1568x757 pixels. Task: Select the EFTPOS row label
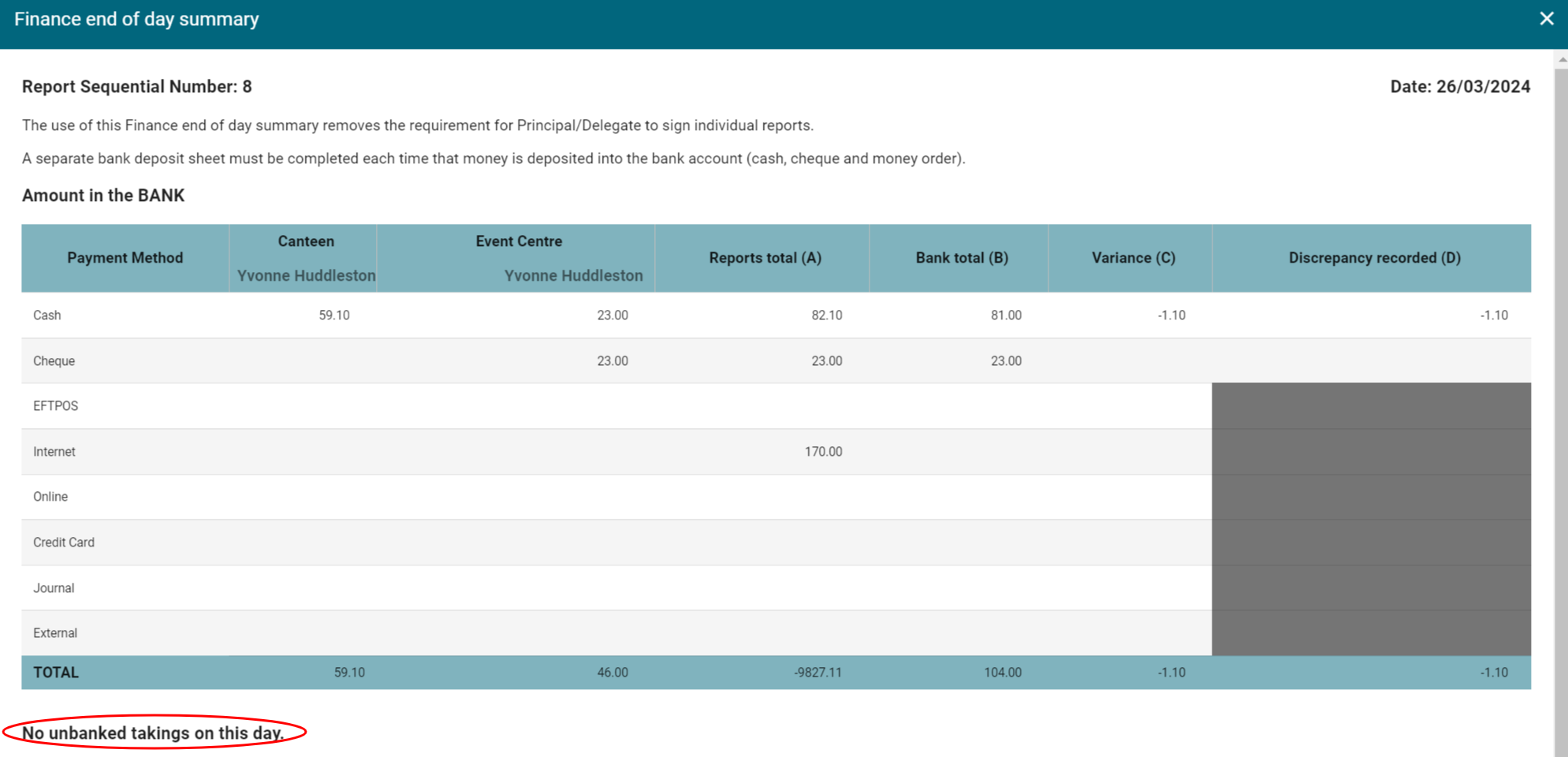click(x=55, y=406)
